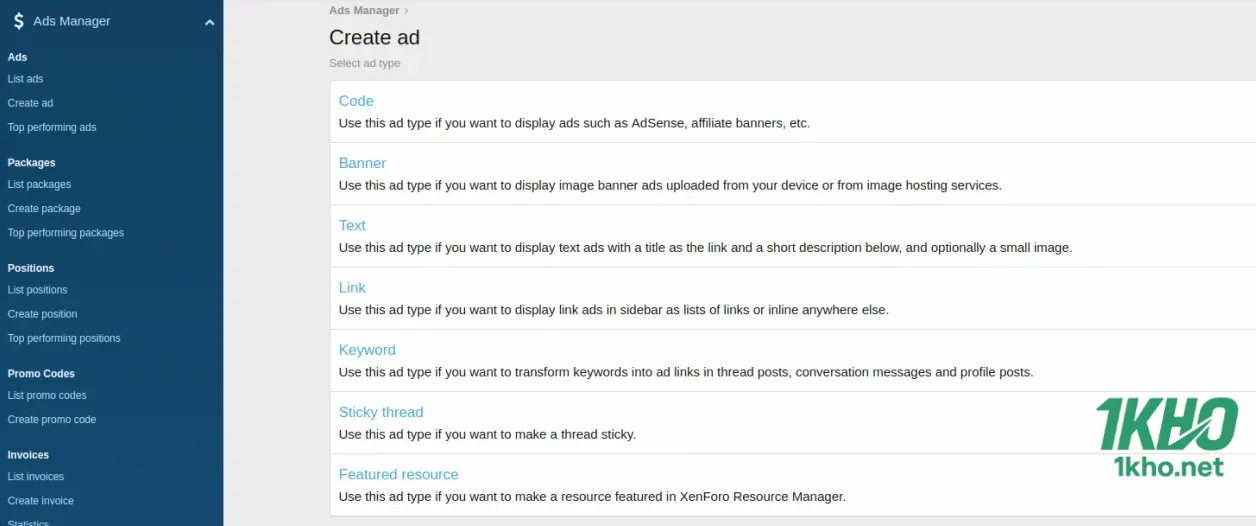Open List packages page

[x=39, y=184]
